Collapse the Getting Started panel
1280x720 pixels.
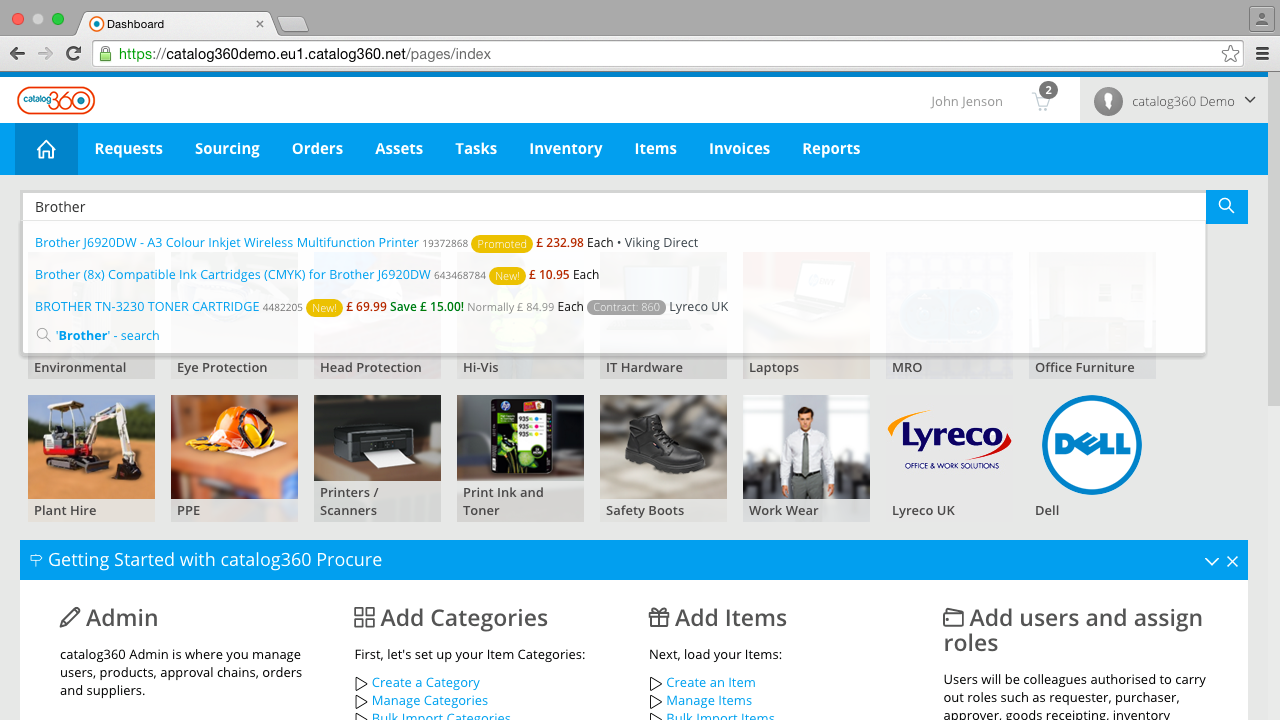click(x=1211, y=561)
